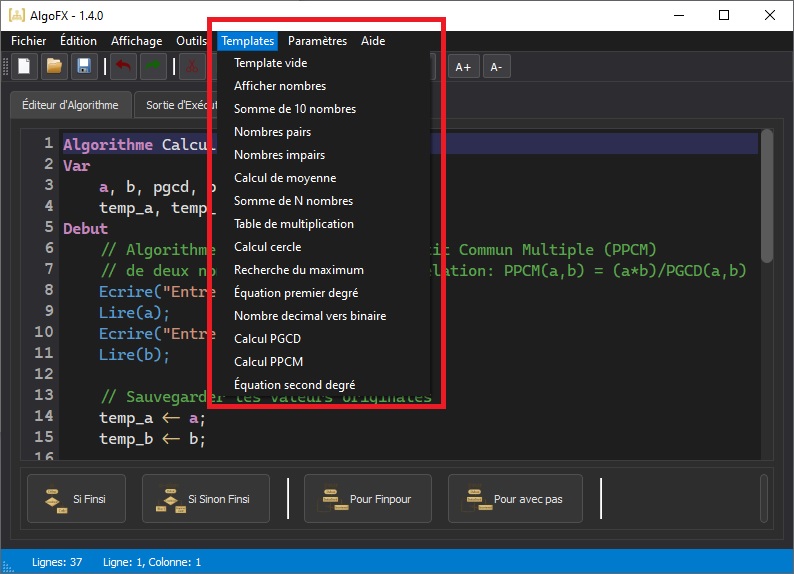This screenshot has height=574, width=794.
Task: Click 'temp_b ← b;' code line
Action: [152, 439]
